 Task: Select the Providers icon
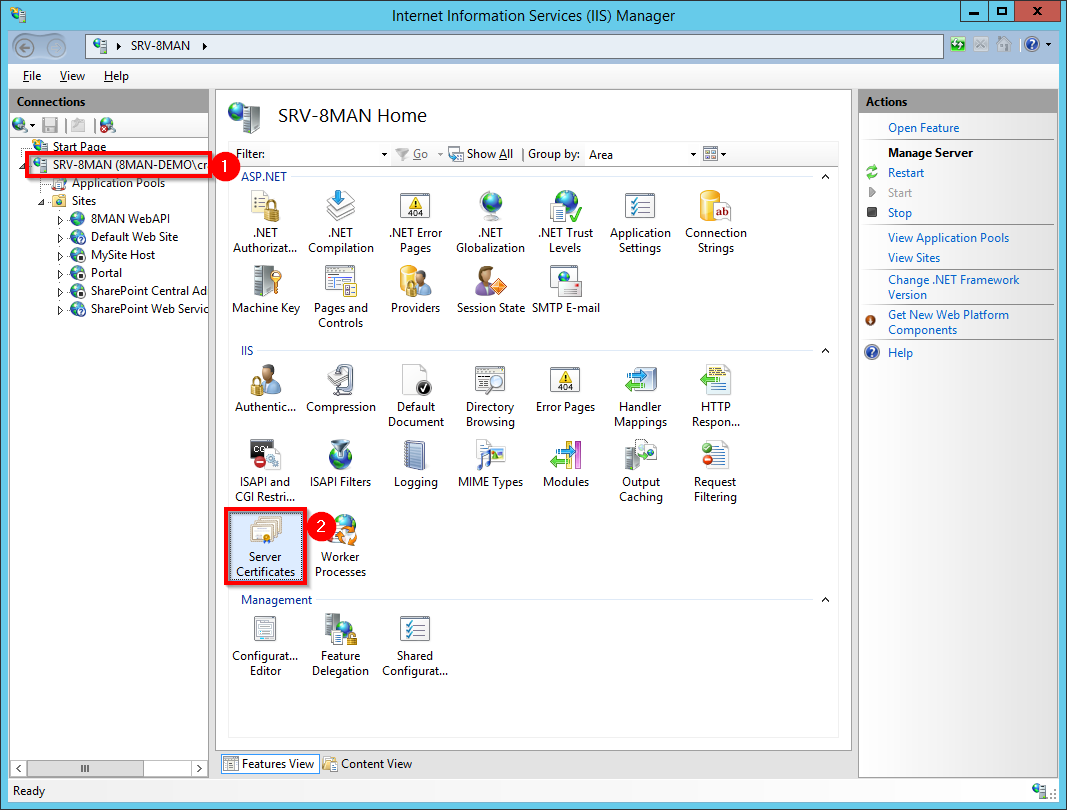tap(415, 290)
